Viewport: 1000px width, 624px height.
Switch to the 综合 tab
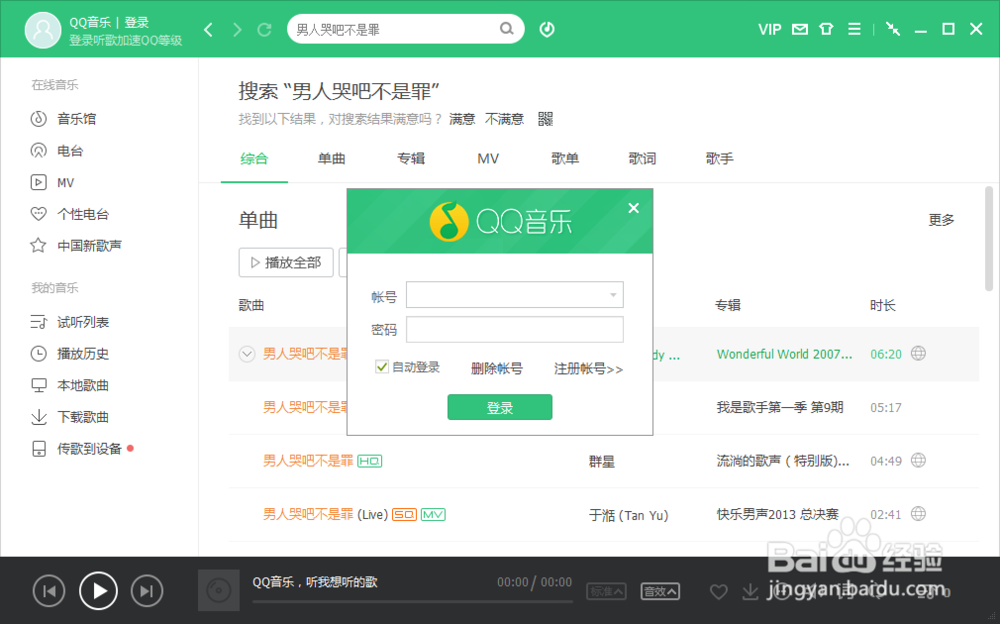pos(254,159)
